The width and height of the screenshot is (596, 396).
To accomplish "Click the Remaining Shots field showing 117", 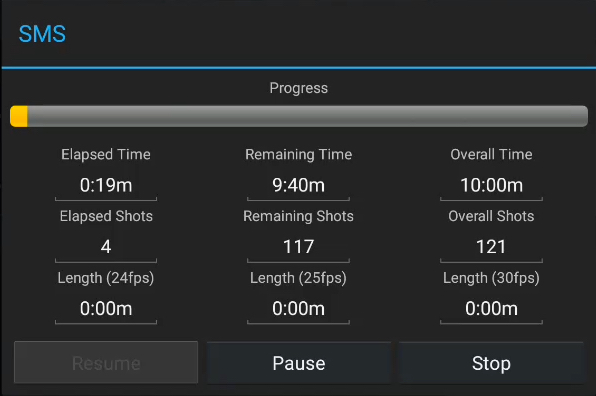I will click(298, 247).
